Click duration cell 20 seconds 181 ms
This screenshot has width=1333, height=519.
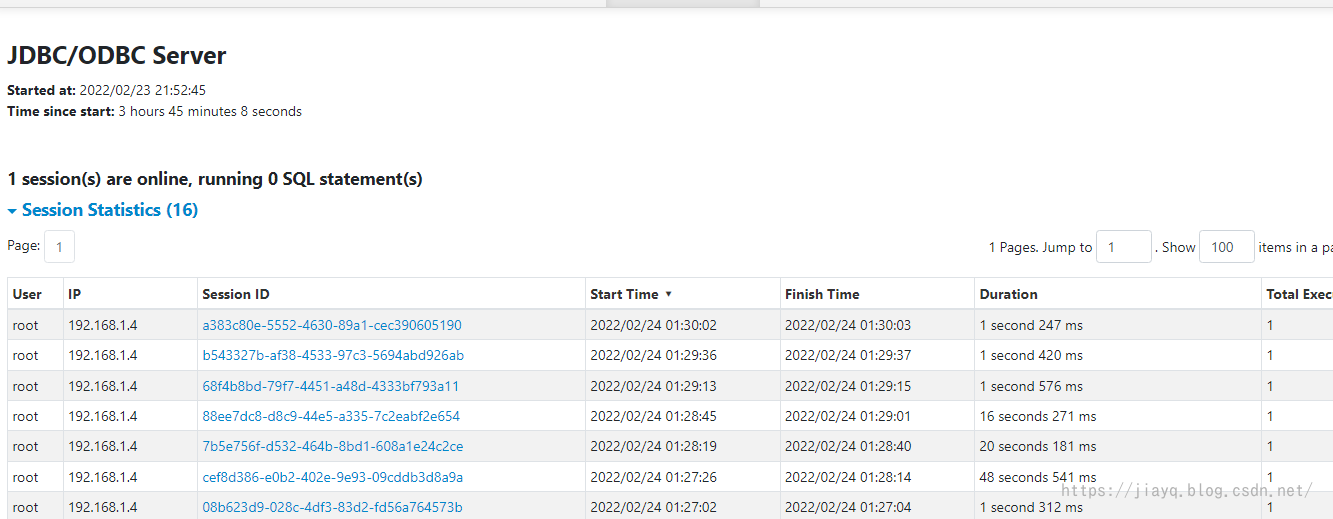1037,446
